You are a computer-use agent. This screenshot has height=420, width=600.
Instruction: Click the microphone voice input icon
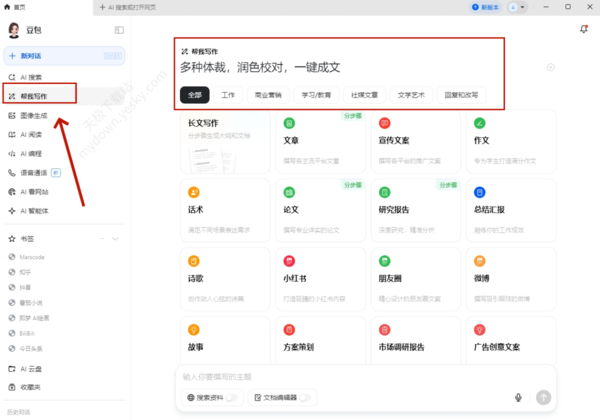tap(518, 397)
